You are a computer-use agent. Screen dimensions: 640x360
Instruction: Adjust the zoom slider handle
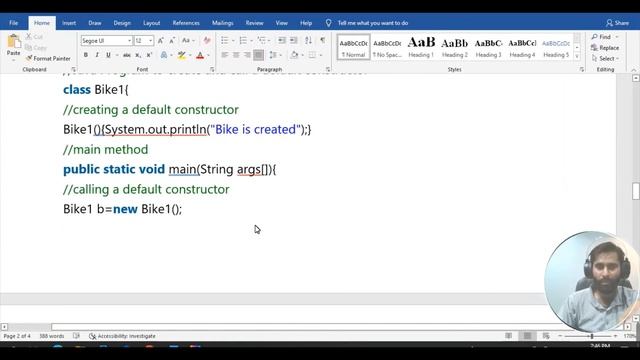tap(592, 336)
